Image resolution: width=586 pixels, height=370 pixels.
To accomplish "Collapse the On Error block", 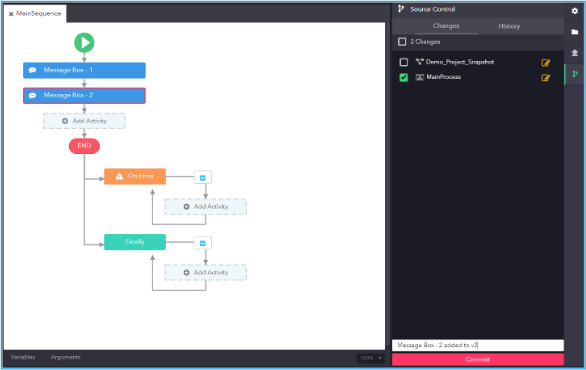I will pos(203,178).
